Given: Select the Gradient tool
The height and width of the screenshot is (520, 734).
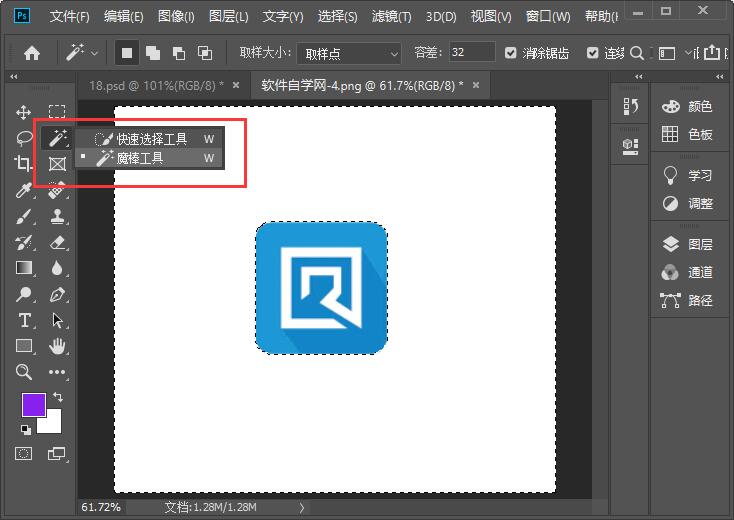Looking at the screenshot, I should click(x=24, y=268).
